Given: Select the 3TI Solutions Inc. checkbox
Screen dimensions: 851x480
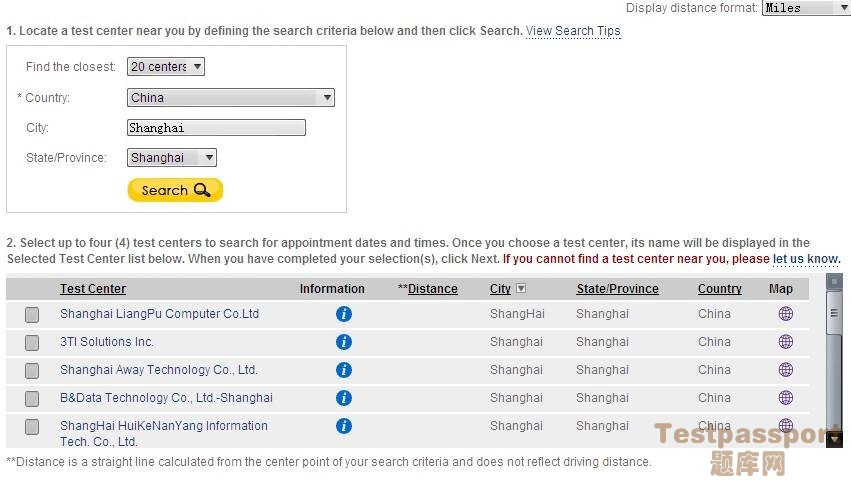Looking at the screenshot, I should point(32,343).
